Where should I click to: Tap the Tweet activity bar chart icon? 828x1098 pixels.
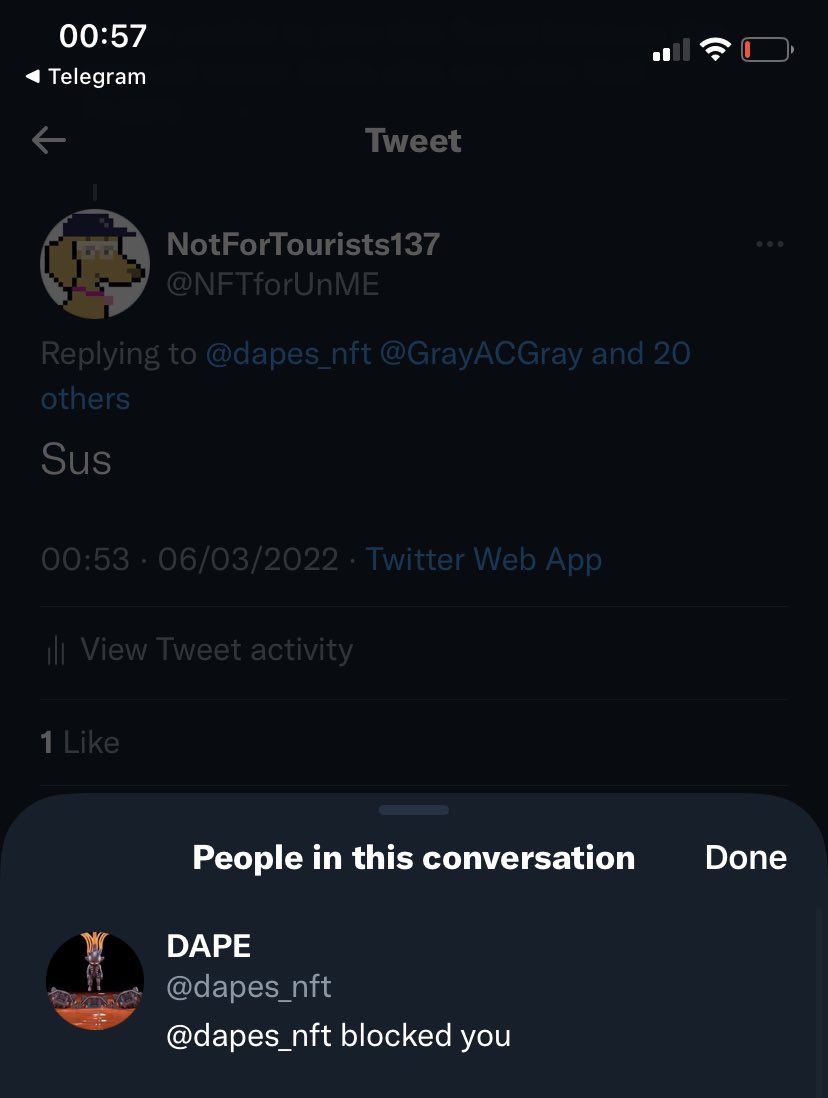[x=56, y=651]
